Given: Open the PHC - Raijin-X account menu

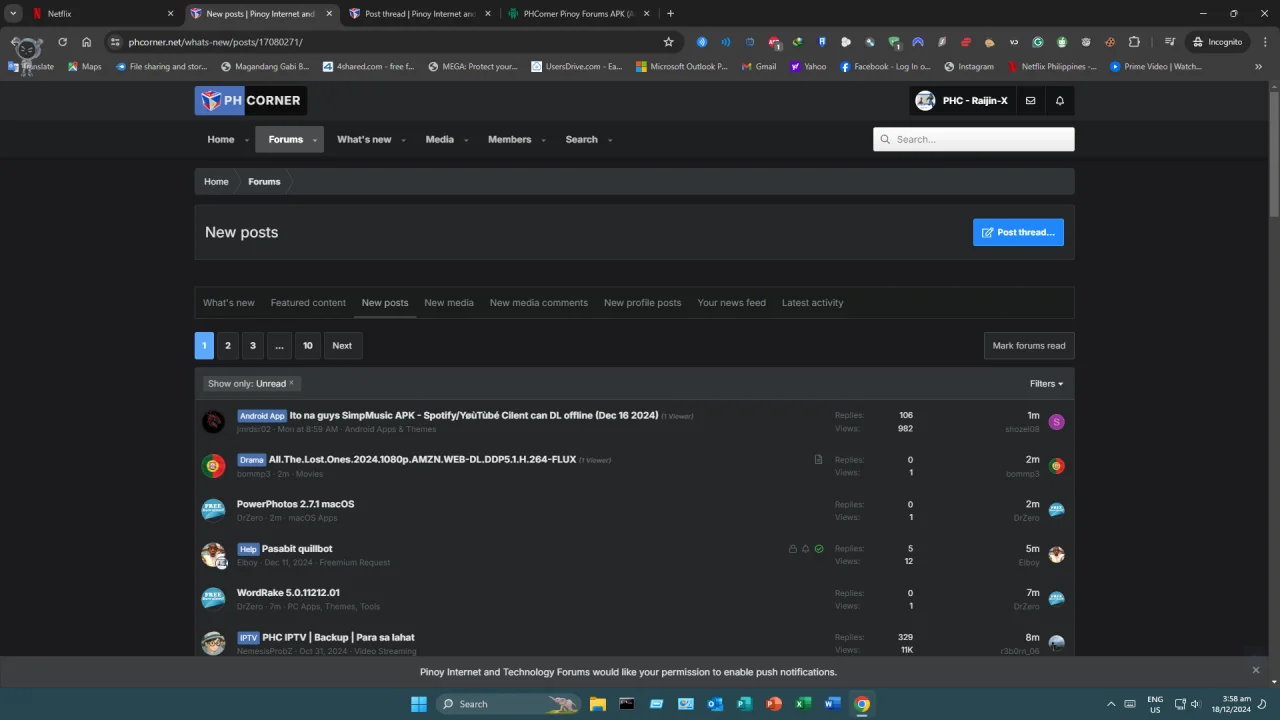Looking at the screenshot, I should [x=962, y=101].
